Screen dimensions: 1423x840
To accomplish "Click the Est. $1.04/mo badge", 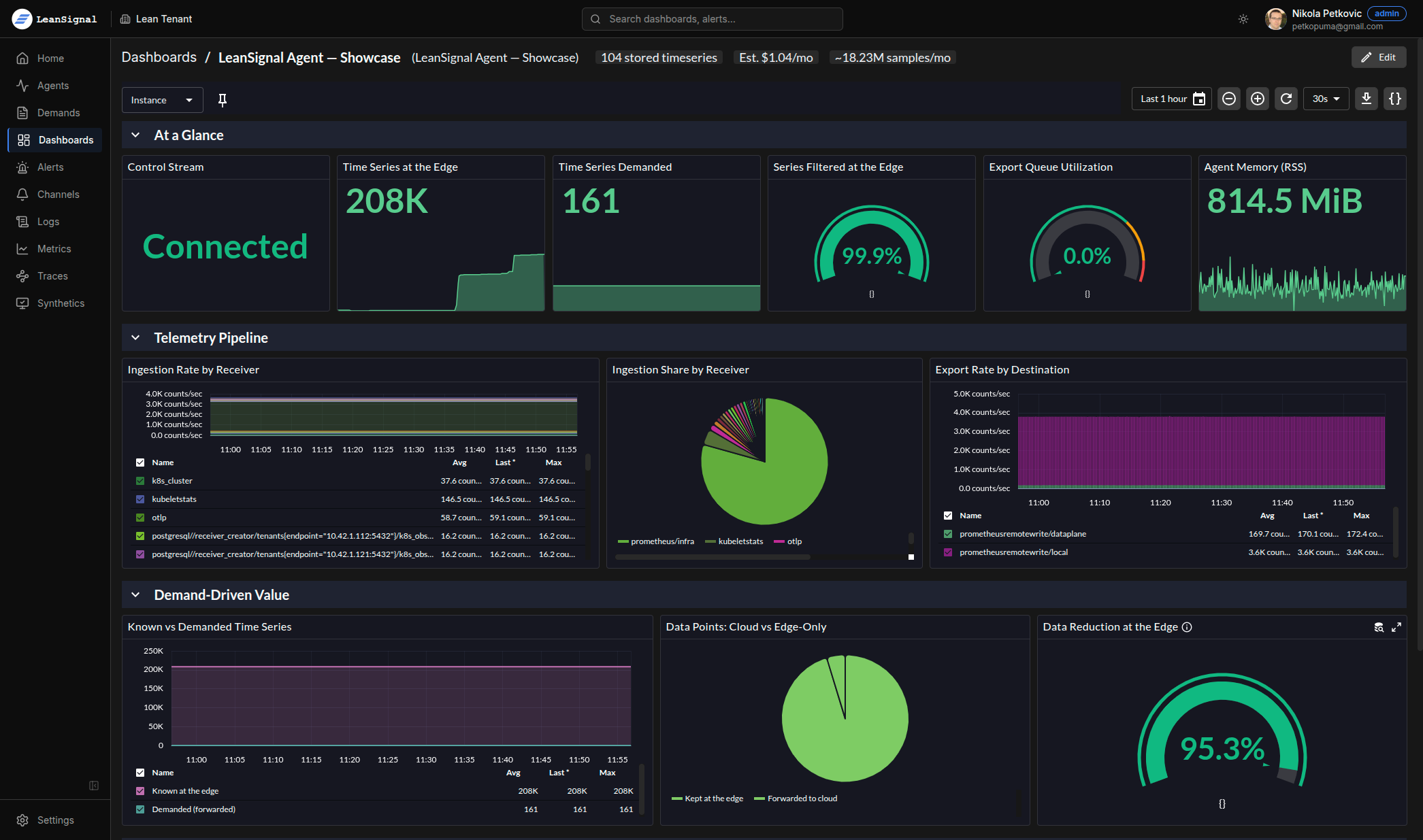I will click(x=776, y=58).
